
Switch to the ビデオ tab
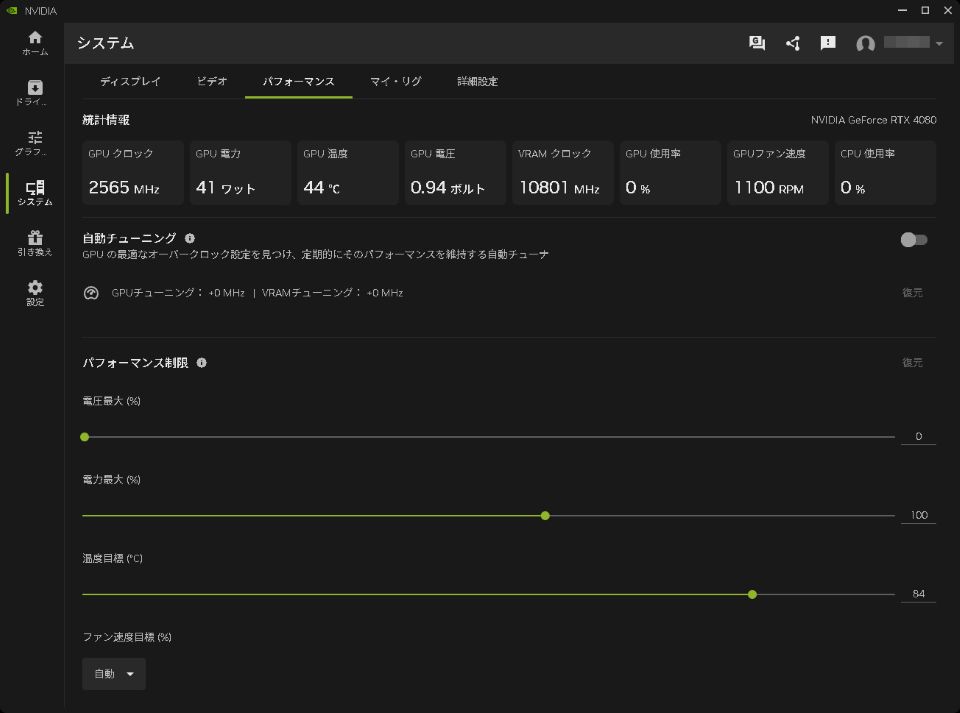pyautogui.click(x=212, y=81)
